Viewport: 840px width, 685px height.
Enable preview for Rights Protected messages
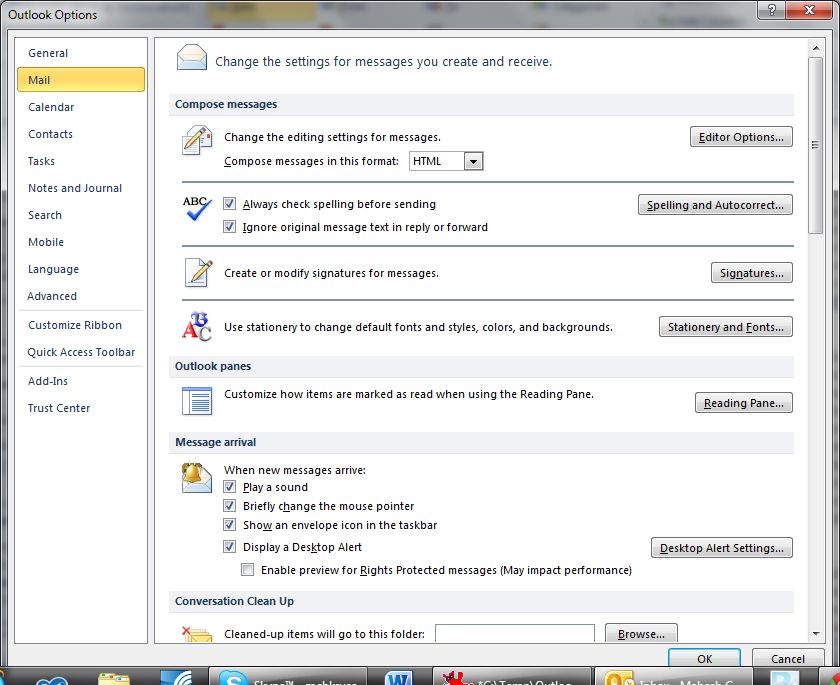point(247,569)
